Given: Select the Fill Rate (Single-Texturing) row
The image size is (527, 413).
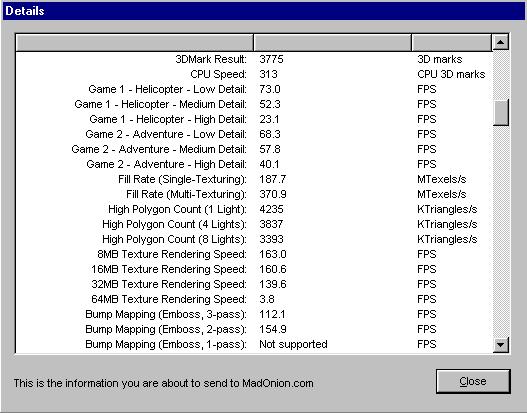Looking at the screenshot, I should 254,179.
